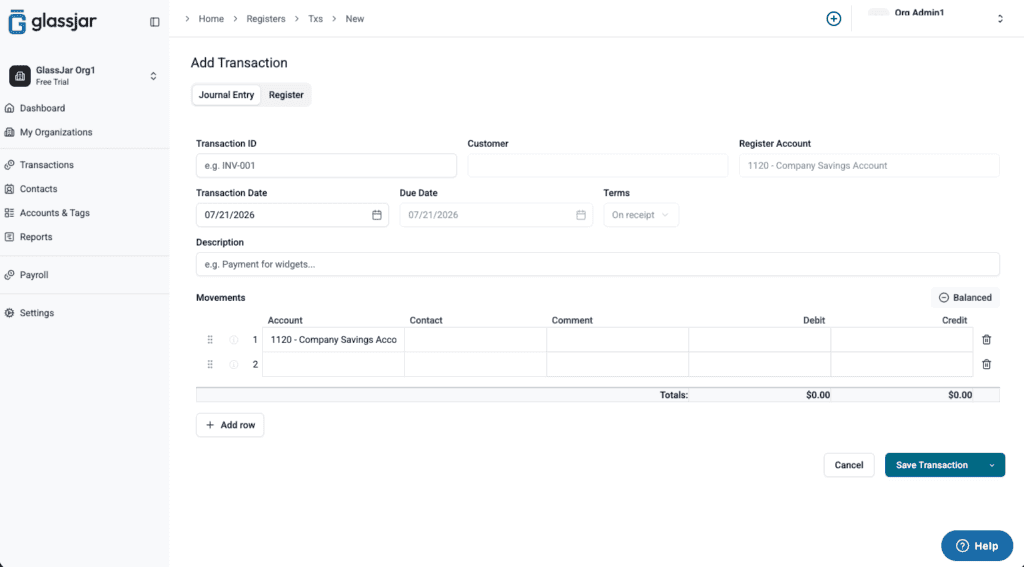Click the row 2 Account cell
The image size is (1024, 567).
point(333,364)
